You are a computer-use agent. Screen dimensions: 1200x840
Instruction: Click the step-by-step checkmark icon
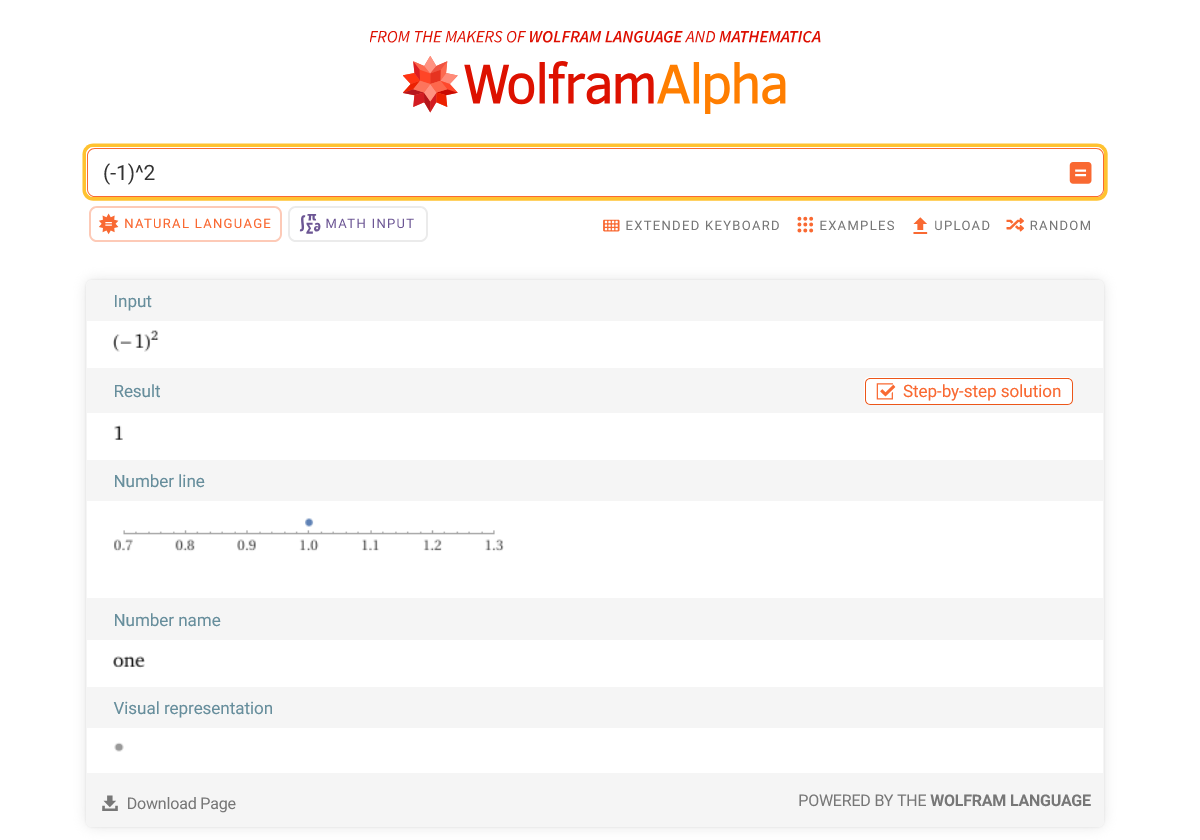point(885,392)
